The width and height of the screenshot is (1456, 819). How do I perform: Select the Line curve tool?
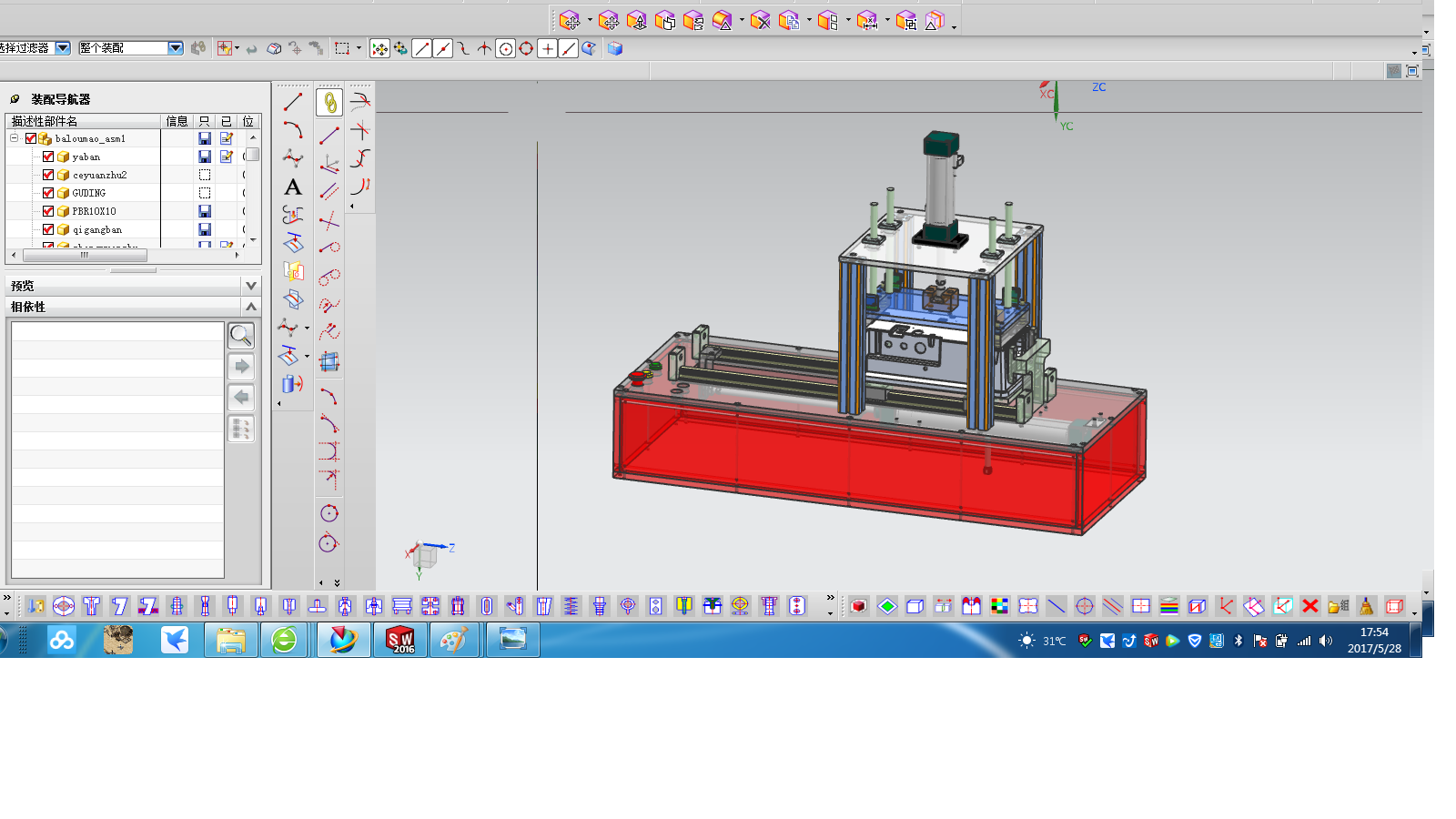(x=293, y=102)
